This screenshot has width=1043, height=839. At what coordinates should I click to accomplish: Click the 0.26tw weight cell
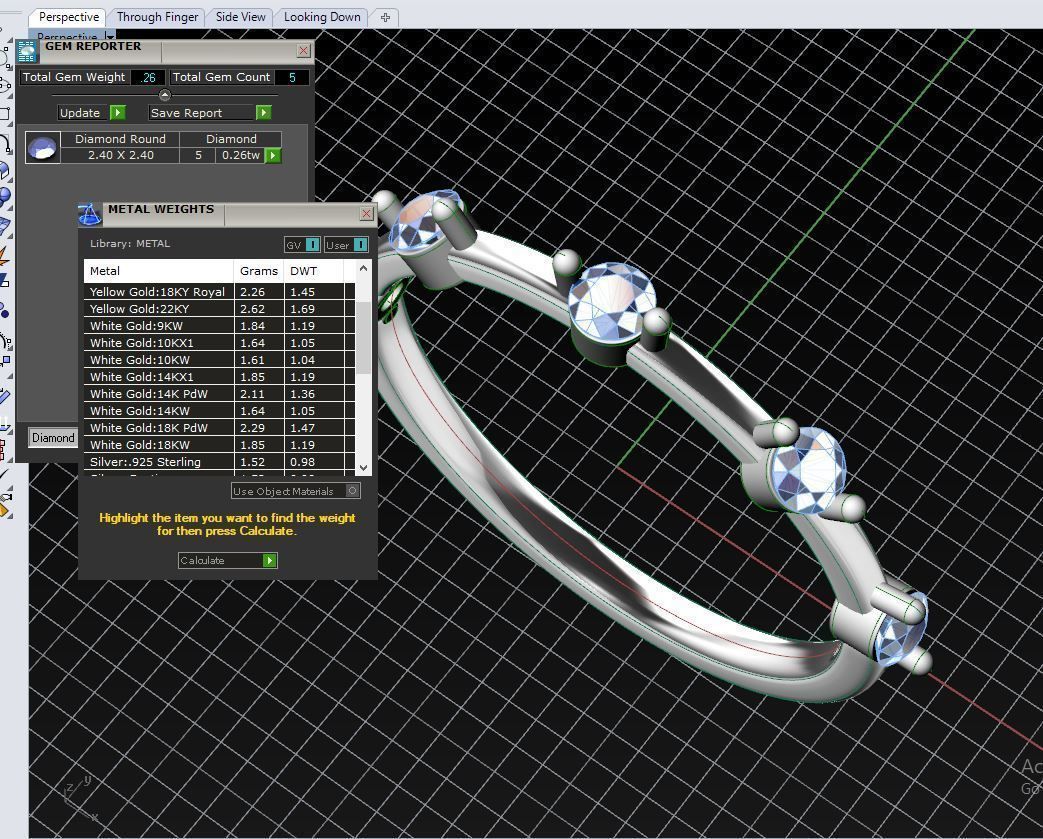tap(240, 155)
